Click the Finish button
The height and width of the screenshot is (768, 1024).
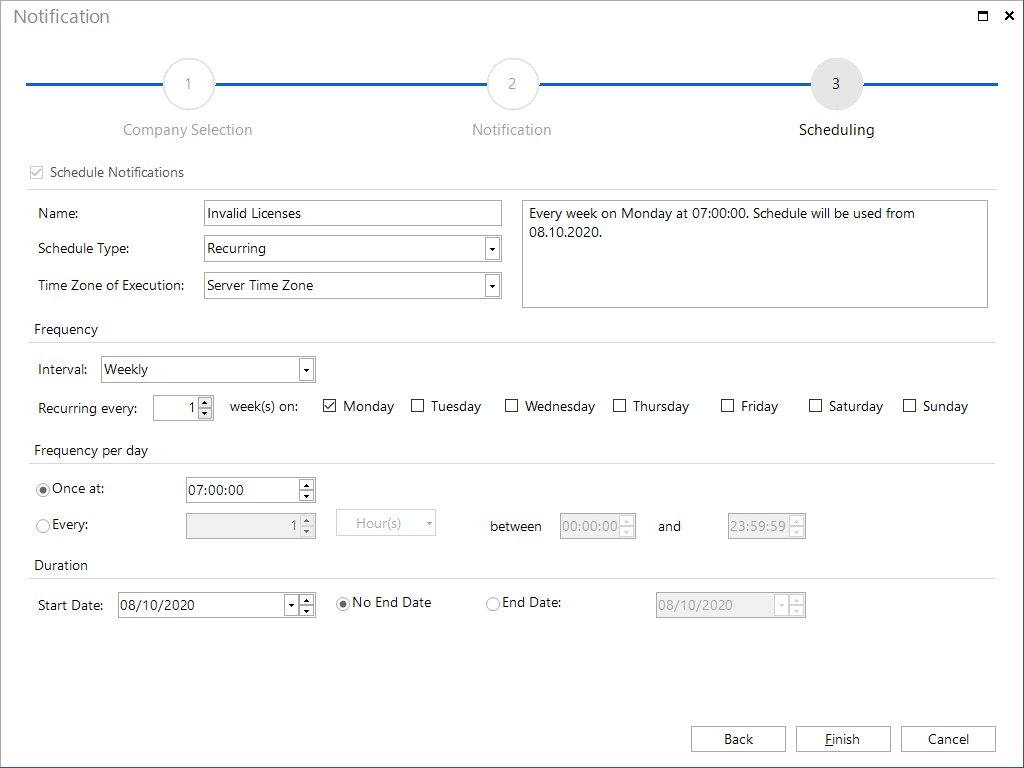tap(843, 739)
